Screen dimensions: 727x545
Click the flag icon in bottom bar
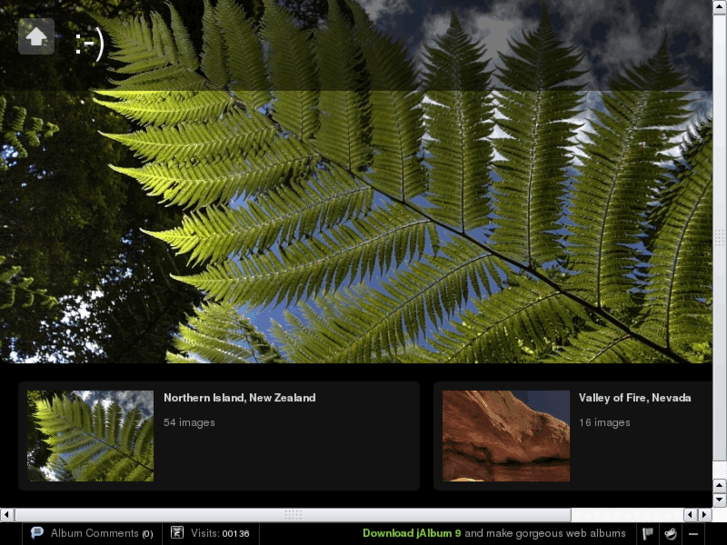[x=648, y=534]
